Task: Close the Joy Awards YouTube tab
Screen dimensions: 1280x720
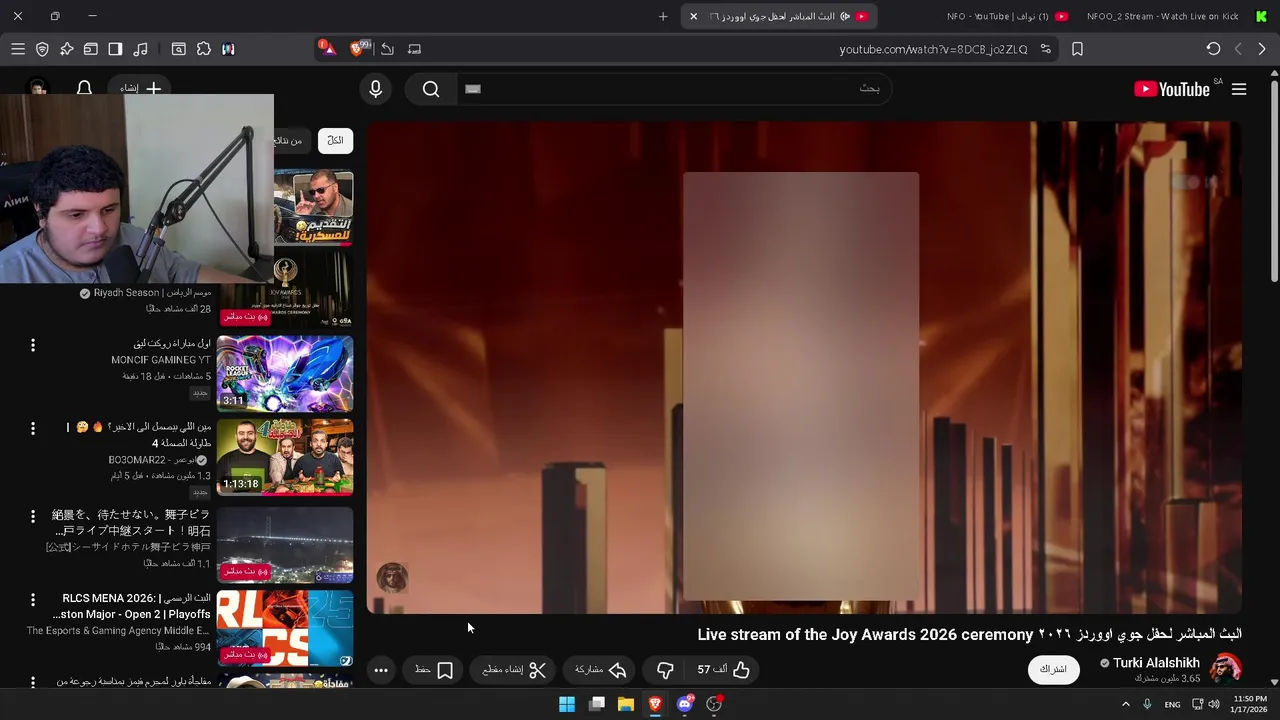Action: click(x=693, y=16)
